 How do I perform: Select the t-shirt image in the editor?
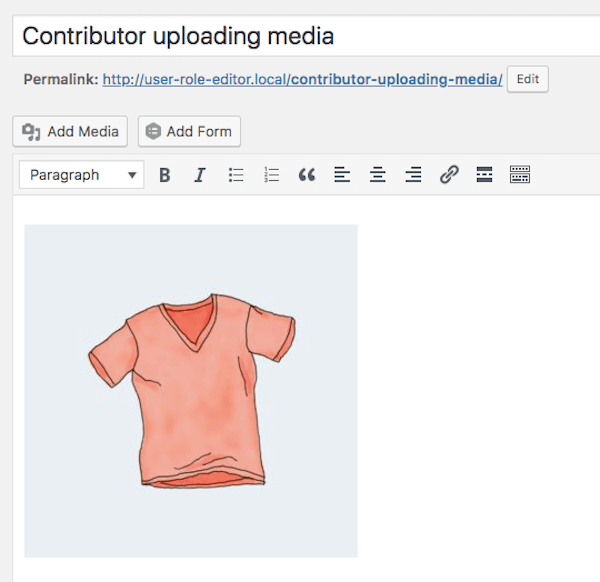[191, 391]
